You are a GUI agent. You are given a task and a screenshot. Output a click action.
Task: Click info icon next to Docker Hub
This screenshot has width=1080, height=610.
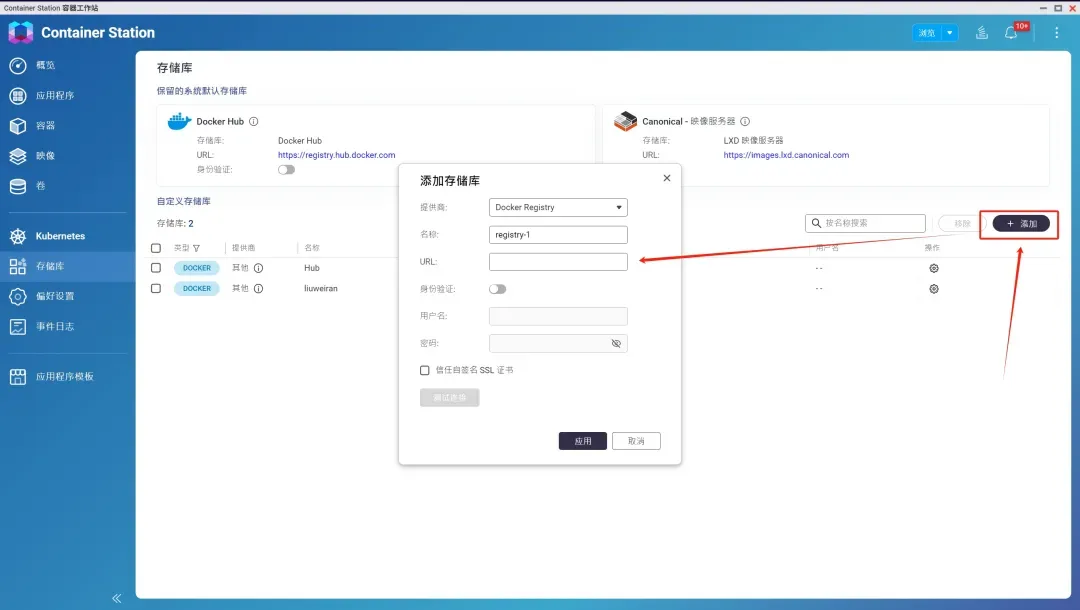(x=254, y=122)
